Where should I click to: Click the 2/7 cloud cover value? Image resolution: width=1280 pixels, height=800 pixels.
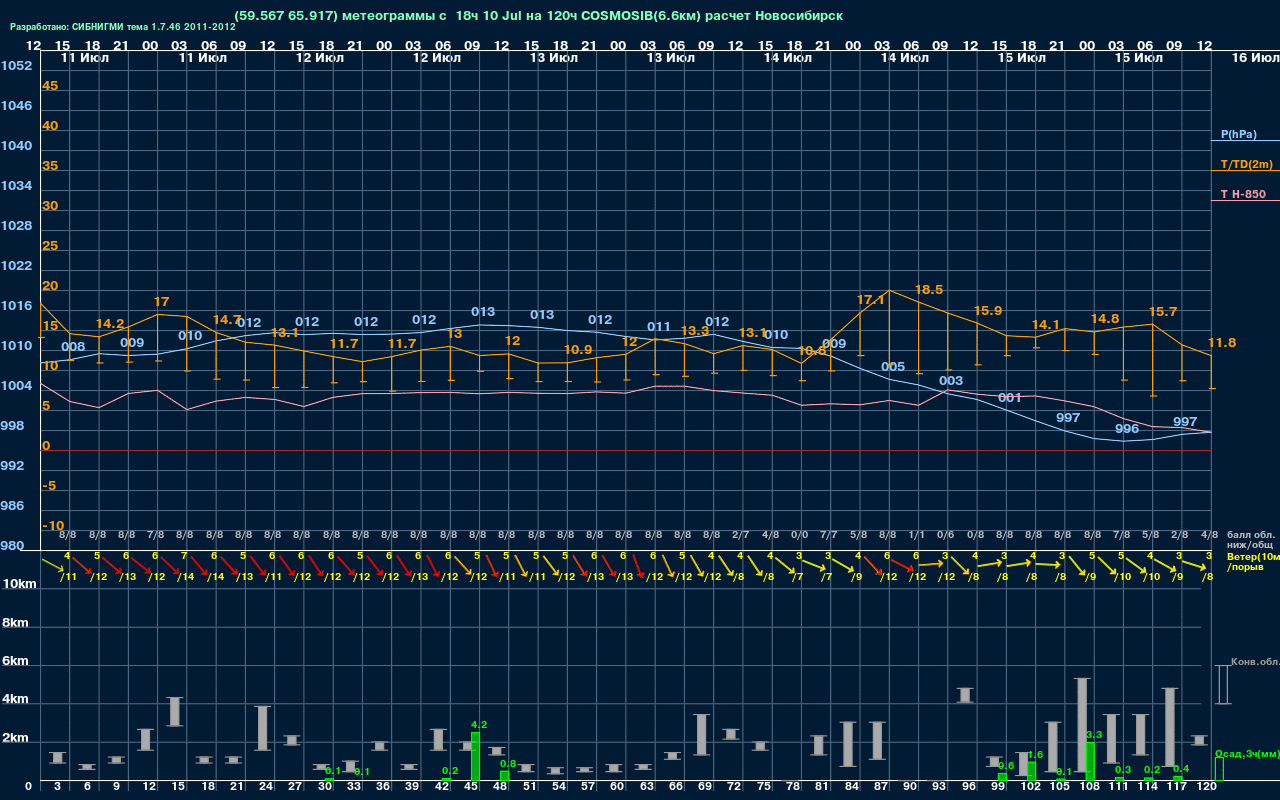pyautogui.click(x=741, y=536)
